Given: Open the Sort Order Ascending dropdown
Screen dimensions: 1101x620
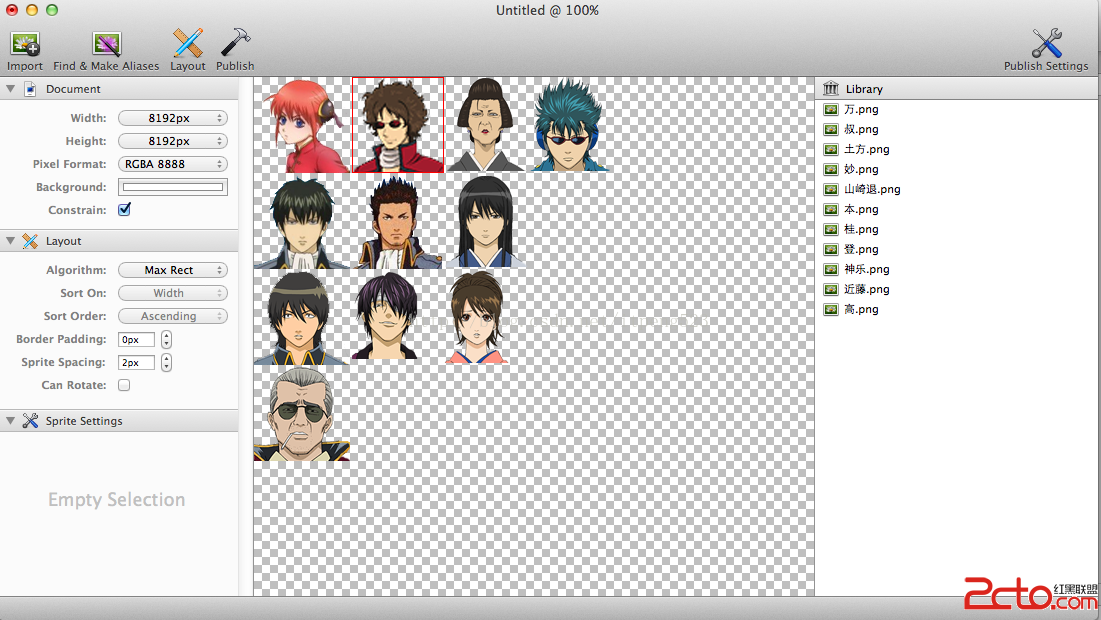Looking at the screenshot, I should click(172, 316).
